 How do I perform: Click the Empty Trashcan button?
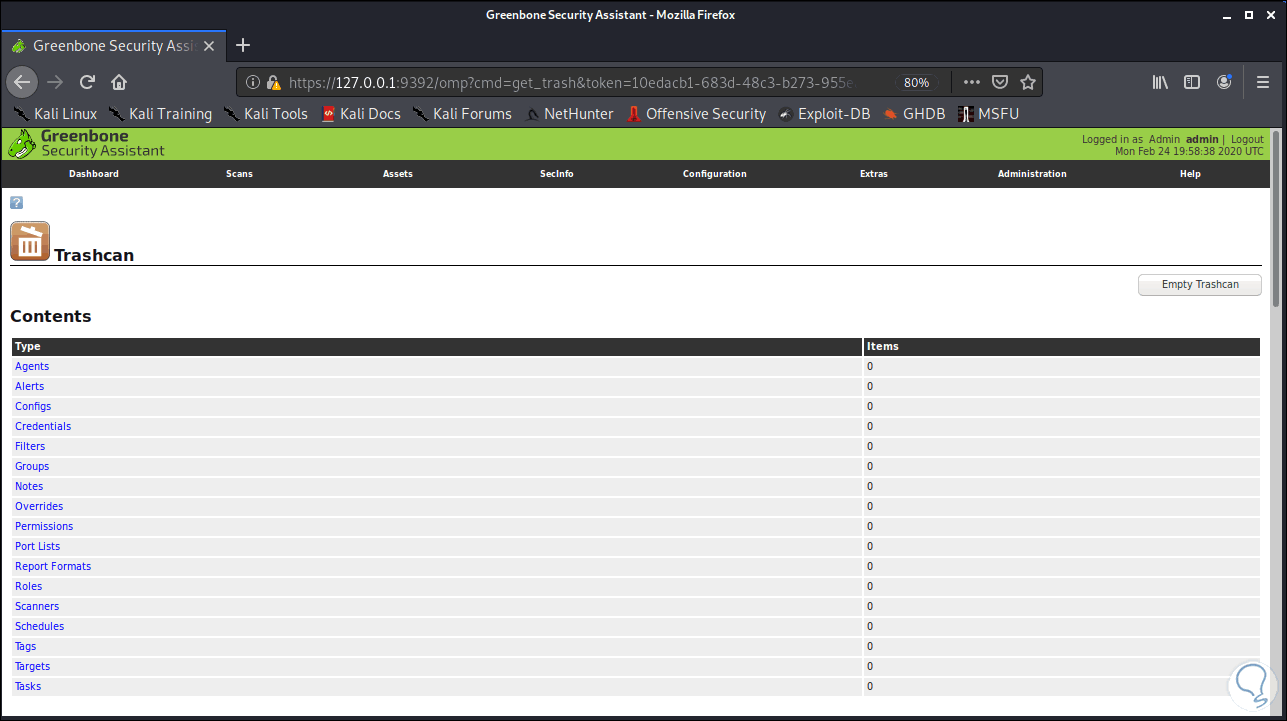1200,285
